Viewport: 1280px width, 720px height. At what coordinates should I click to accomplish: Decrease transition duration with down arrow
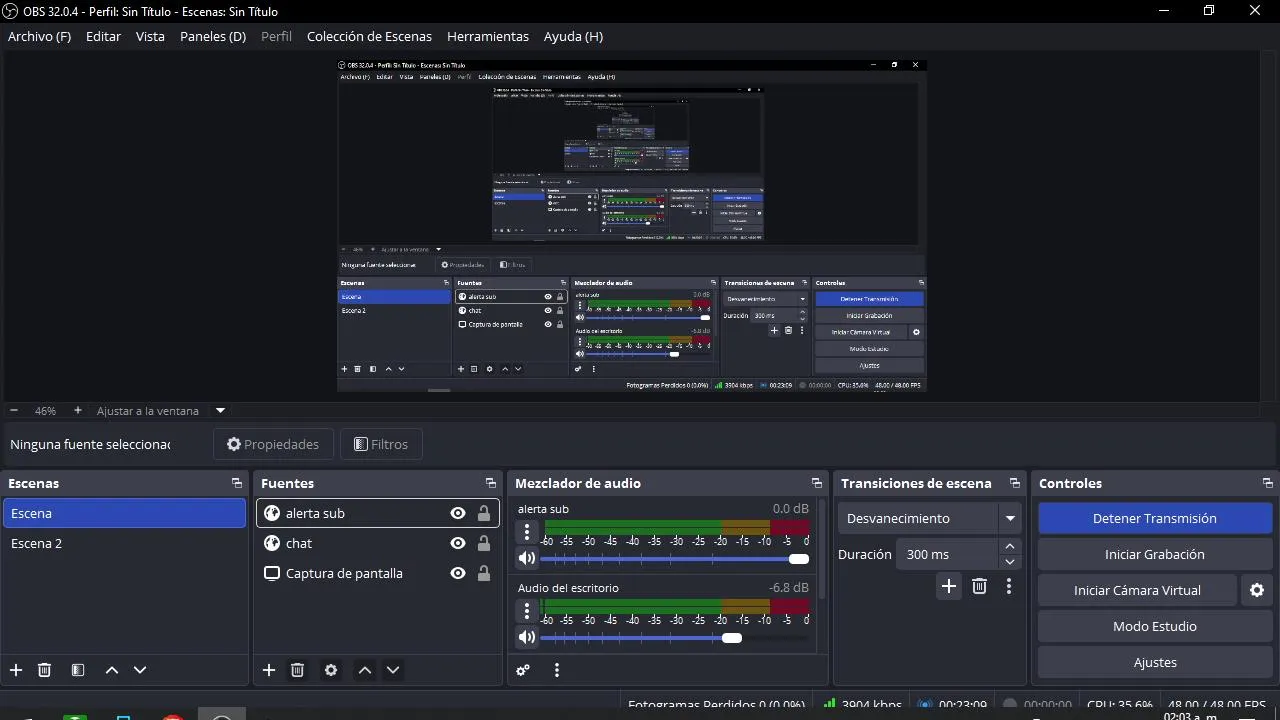click(x=1010, y=561)
